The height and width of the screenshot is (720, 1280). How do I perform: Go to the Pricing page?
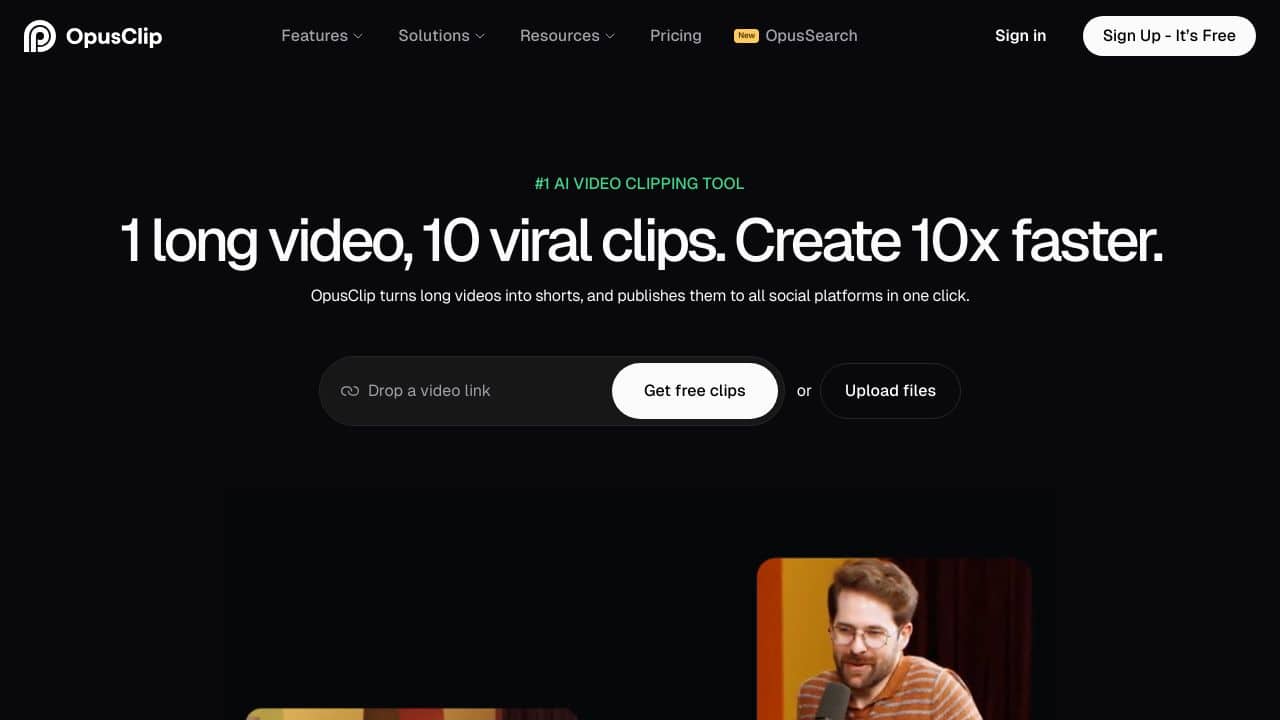coord(676,36)
